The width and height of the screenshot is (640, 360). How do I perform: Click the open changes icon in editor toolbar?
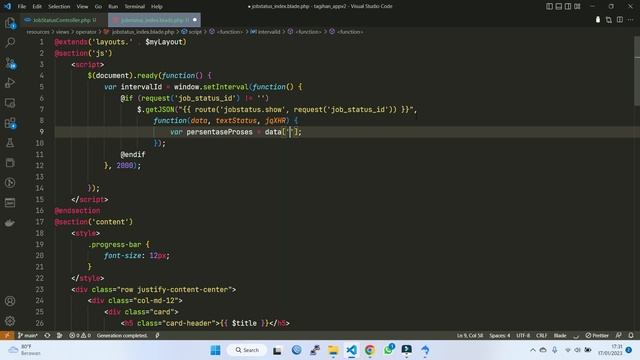pos(609,20)
